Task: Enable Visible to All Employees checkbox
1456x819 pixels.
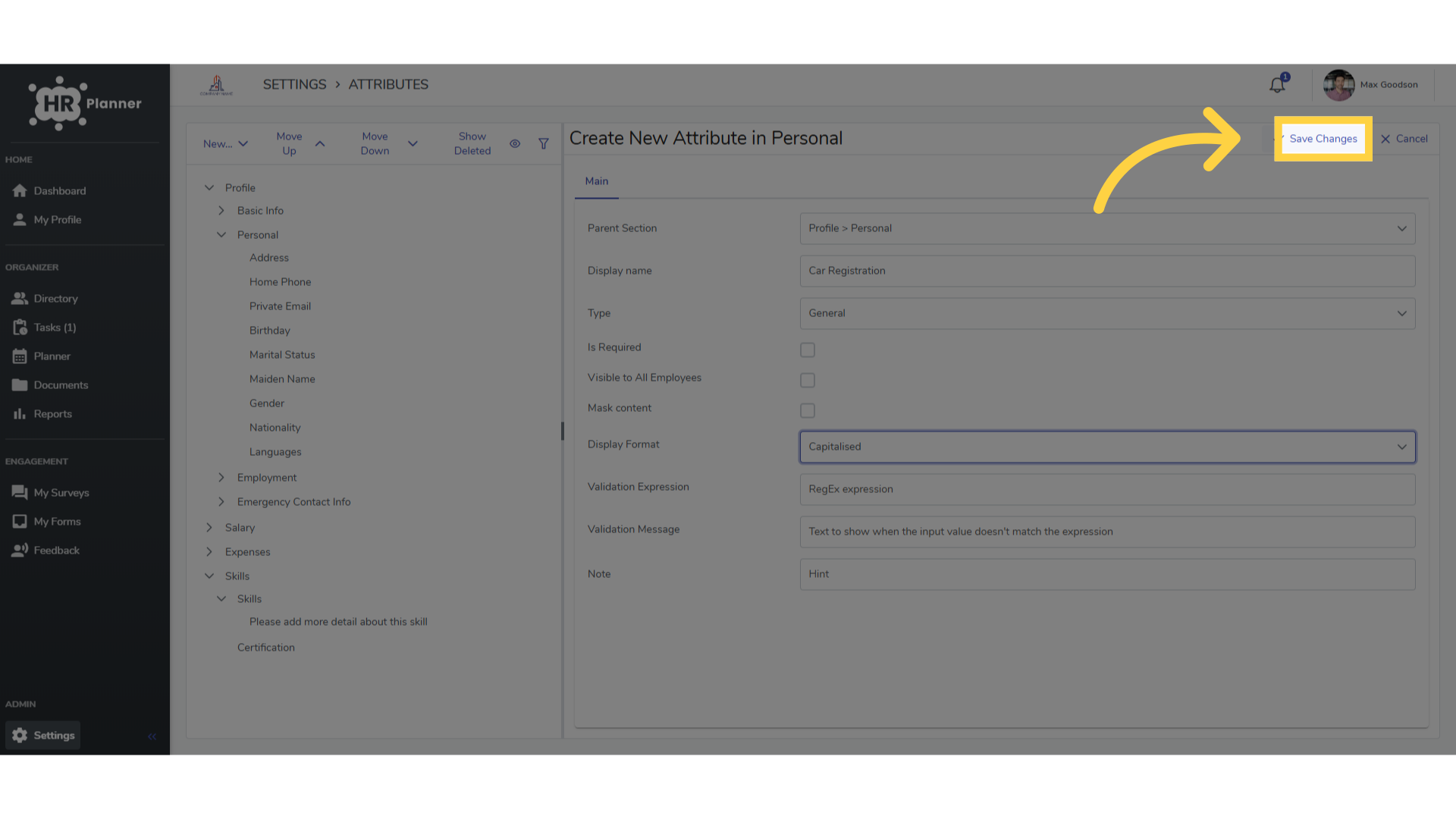Action: click(x=808, y=380)
